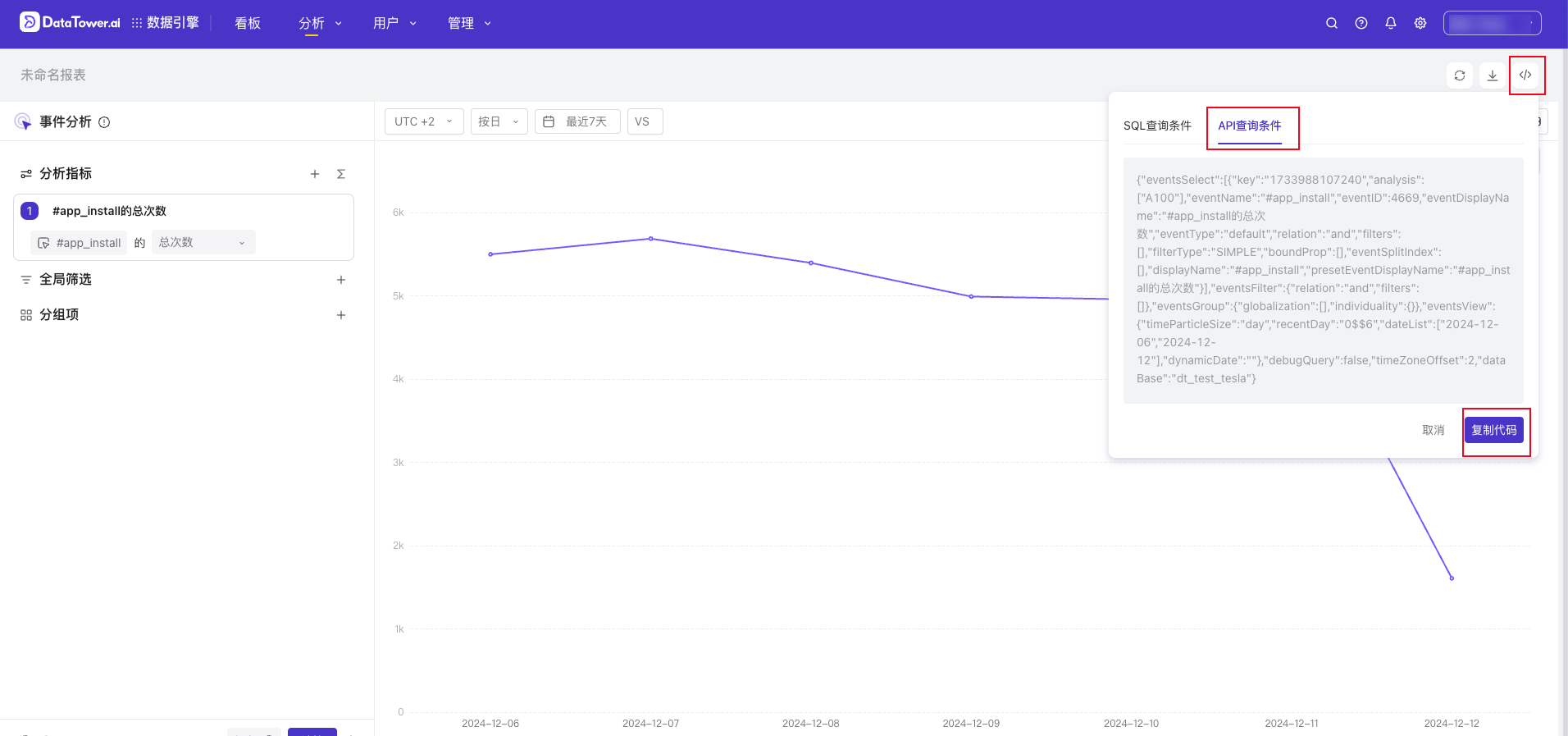Viewport: 1568px width, 736px height.
Task: Click the 2024-12-06 chart data point
Action: [490, 254]
